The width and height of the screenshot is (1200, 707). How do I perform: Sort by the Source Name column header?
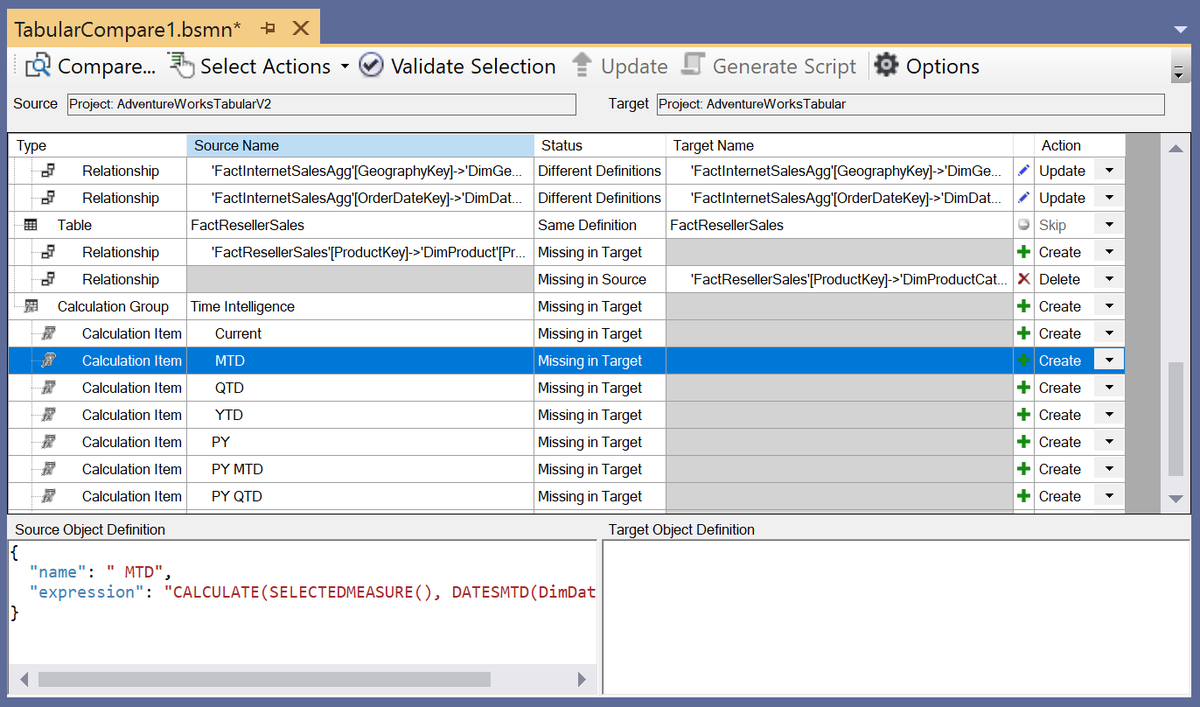[360, 146]
